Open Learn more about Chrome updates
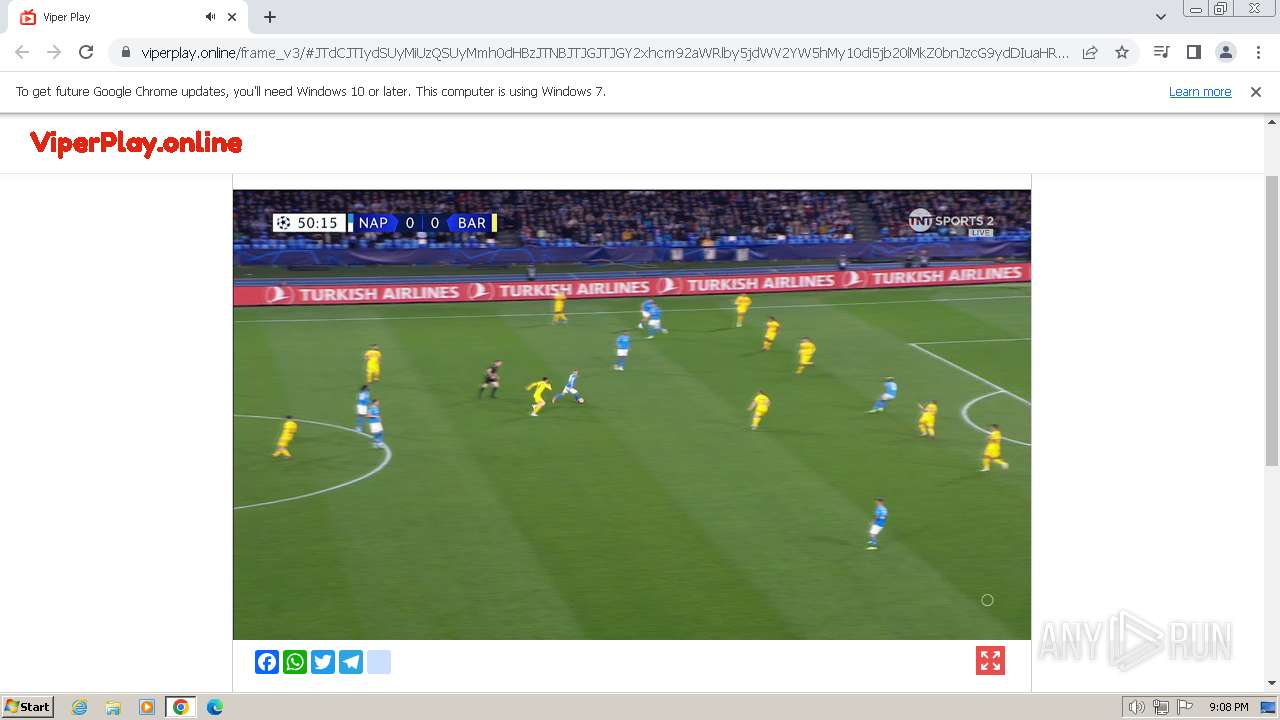Image resolution: width=1280 pixels, height=720 pixels. point(1200,91)
